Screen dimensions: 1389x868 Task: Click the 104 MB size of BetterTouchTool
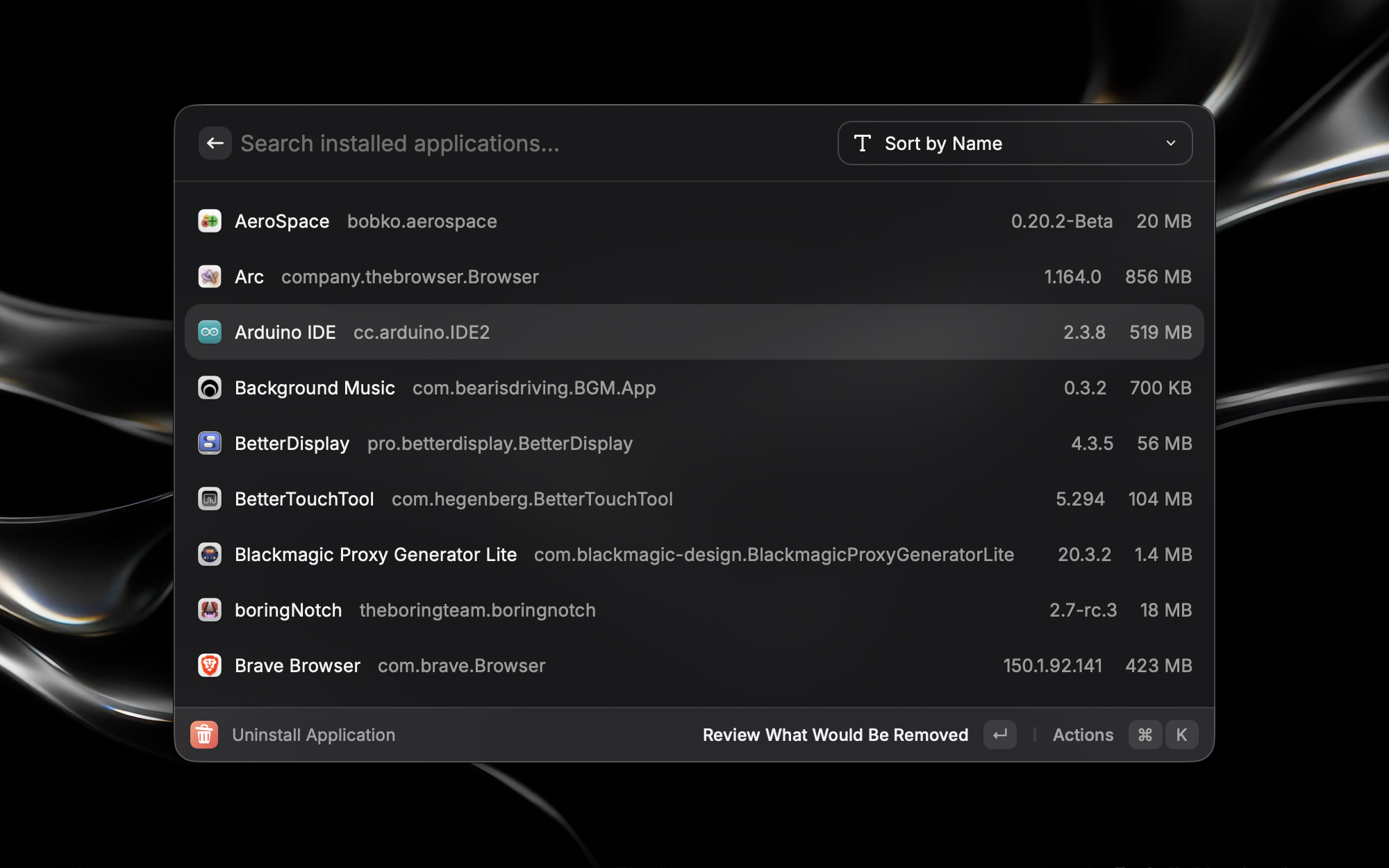tap(1161, 499)
